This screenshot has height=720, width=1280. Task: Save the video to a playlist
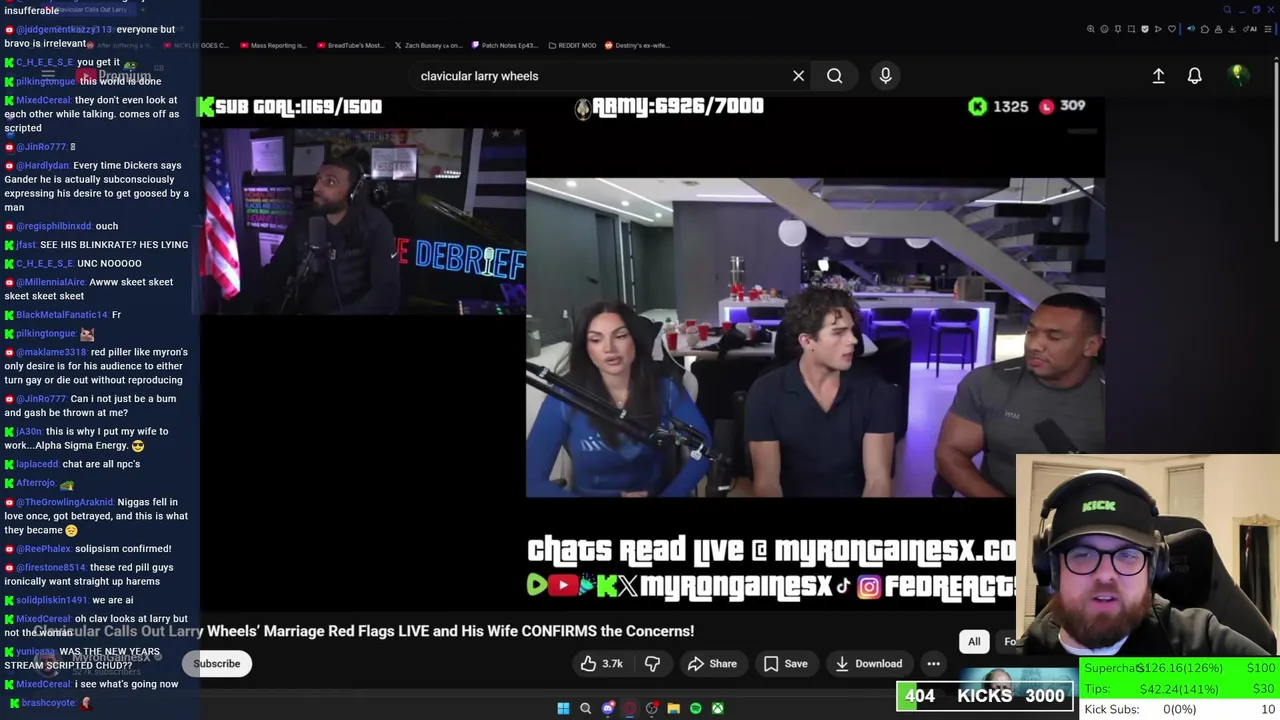tap(785, 663)
